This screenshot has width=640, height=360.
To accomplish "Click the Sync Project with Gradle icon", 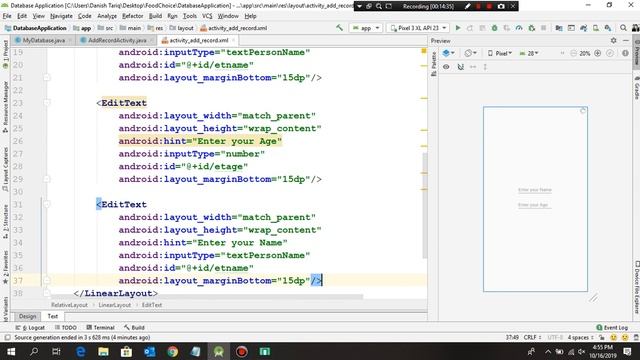I will coord(584,28).
